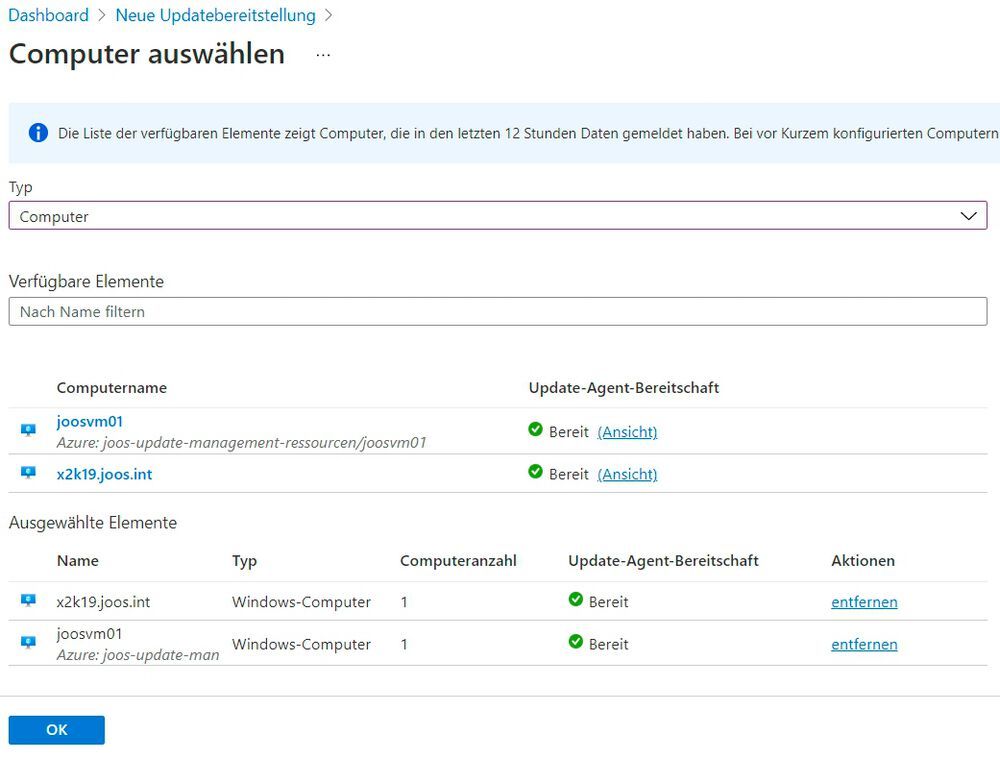Click the Verfügbare Elemente label

point(86,281)
